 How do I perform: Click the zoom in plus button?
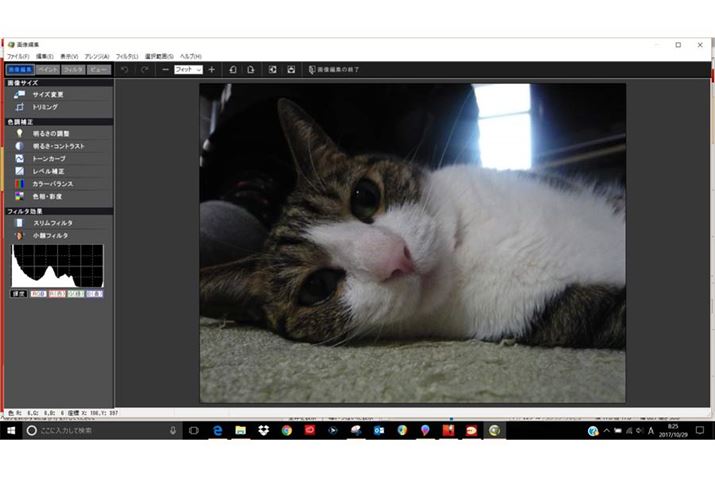pos(211,70)
